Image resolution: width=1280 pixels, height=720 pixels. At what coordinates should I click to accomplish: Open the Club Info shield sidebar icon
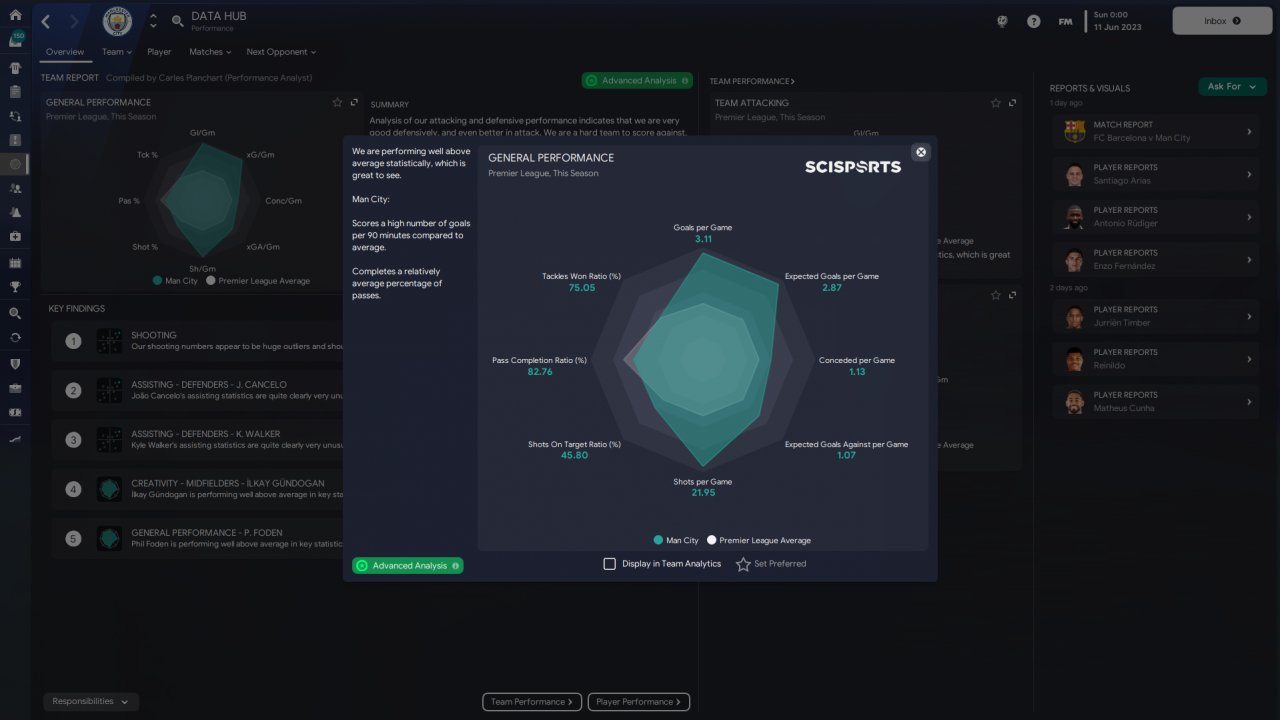[x=15, y=363]
